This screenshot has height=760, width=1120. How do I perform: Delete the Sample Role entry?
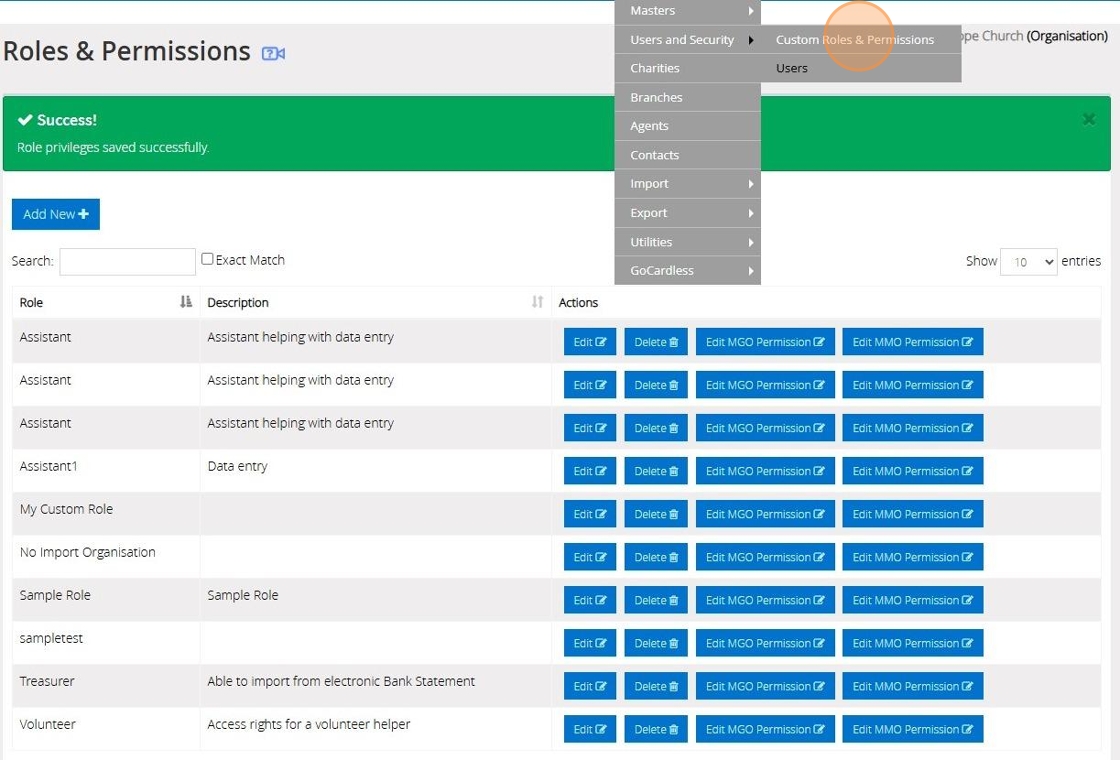[656, 600]
